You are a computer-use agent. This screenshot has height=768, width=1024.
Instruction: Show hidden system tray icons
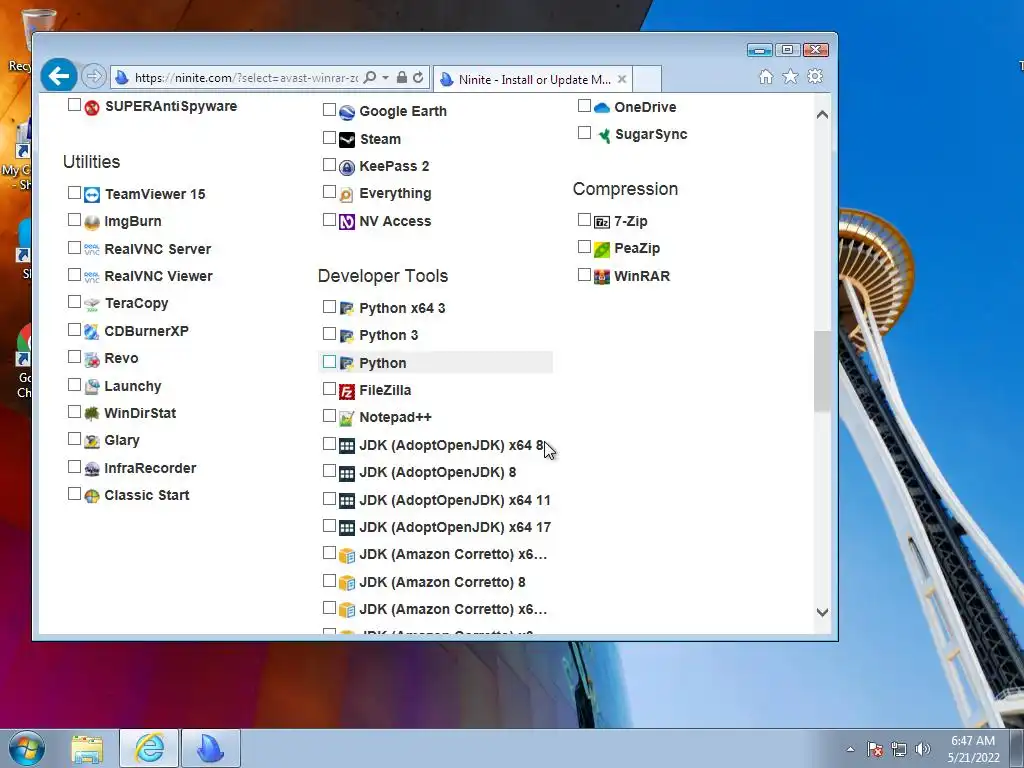[x=850, y=749]
